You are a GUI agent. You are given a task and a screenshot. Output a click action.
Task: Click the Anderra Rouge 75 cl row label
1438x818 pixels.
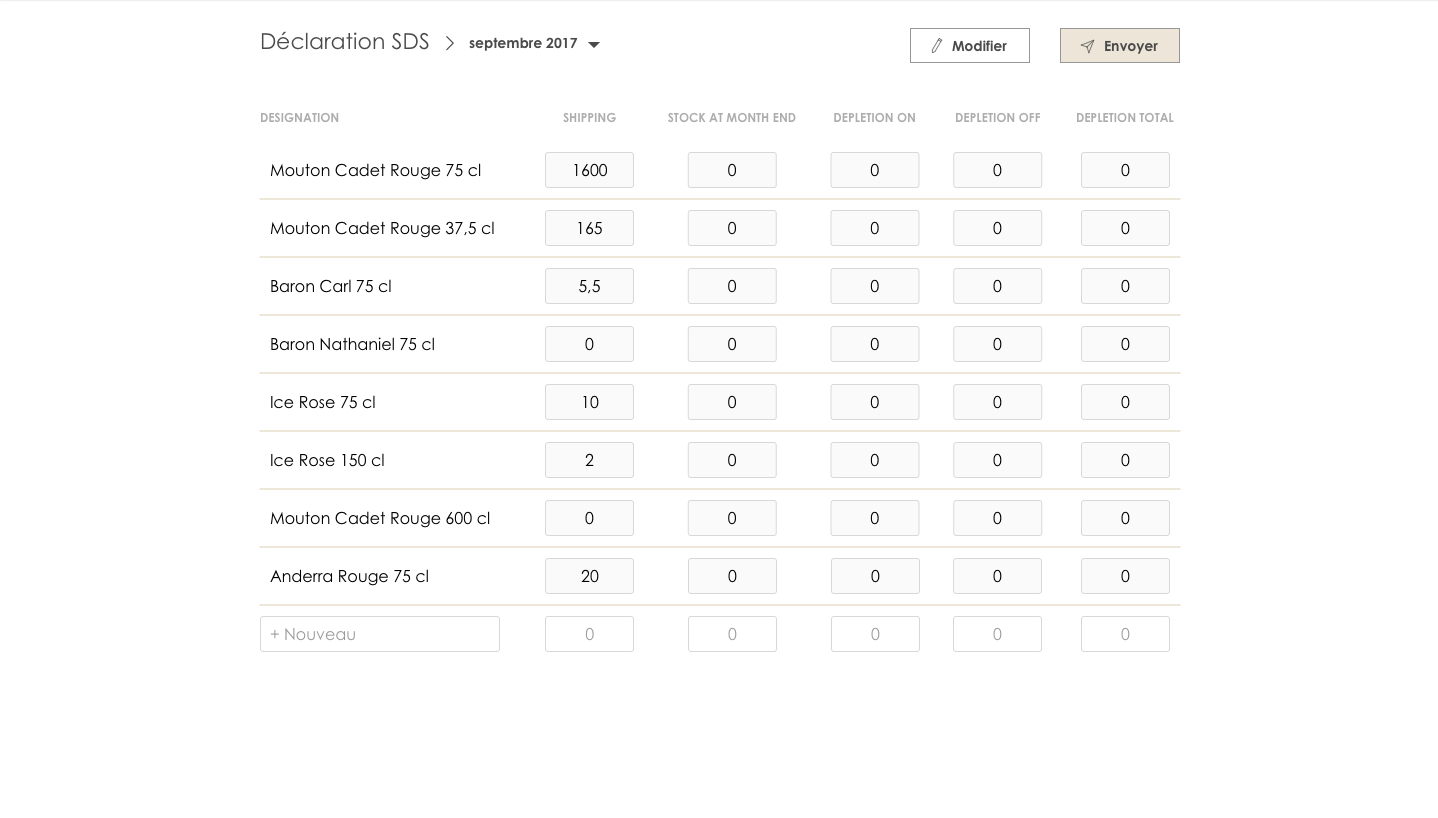[349, 576]
